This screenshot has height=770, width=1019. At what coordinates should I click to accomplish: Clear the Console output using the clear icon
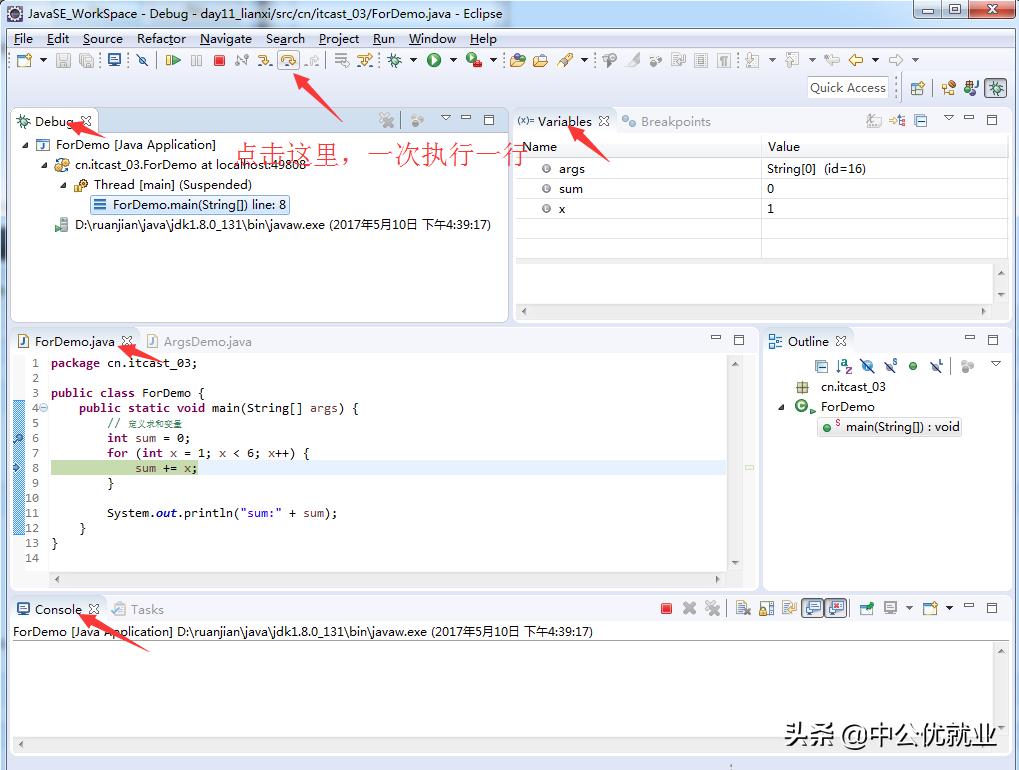(743, 608)
